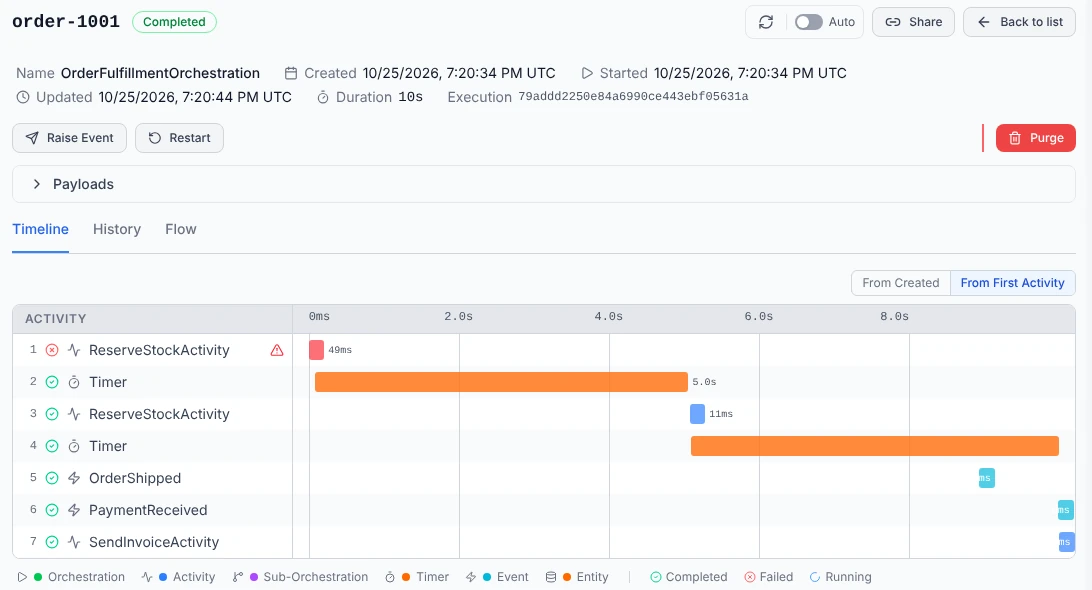Click the blue Activity legend dot
The width and height of the screenshot is (1092, 590).
163,577
